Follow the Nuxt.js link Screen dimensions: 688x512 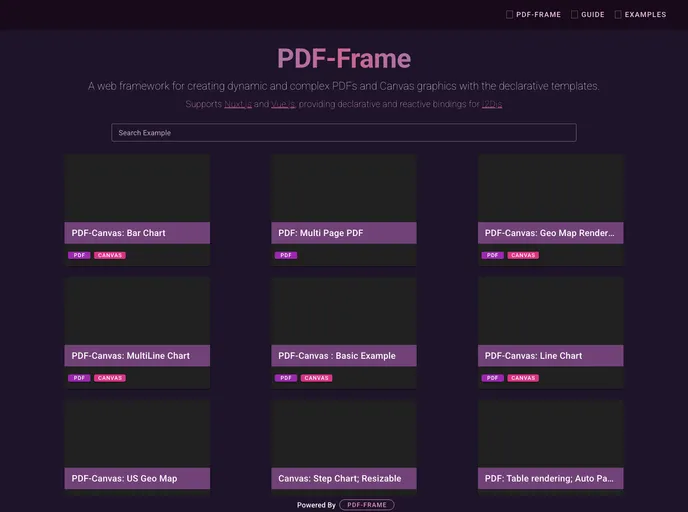[x=238, y=104]
